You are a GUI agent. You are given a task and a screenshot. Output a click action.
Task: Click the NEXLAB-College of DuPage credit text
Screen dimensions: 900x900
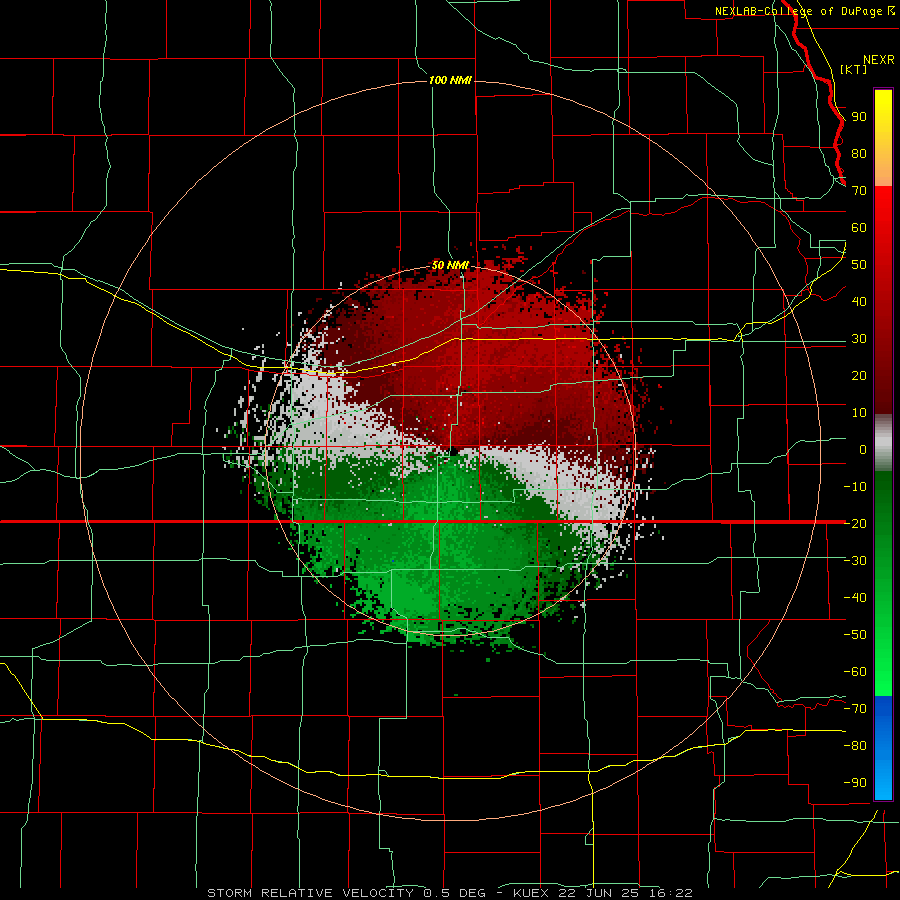coord(800,11)
